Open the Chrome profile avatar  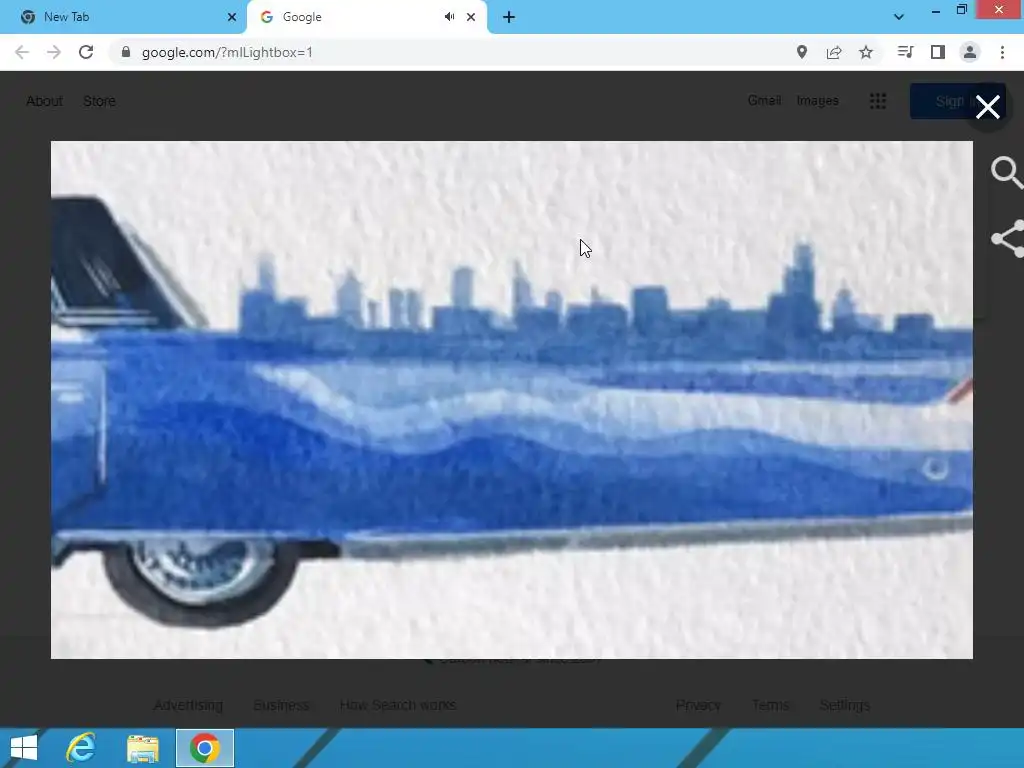pos(970,52)
